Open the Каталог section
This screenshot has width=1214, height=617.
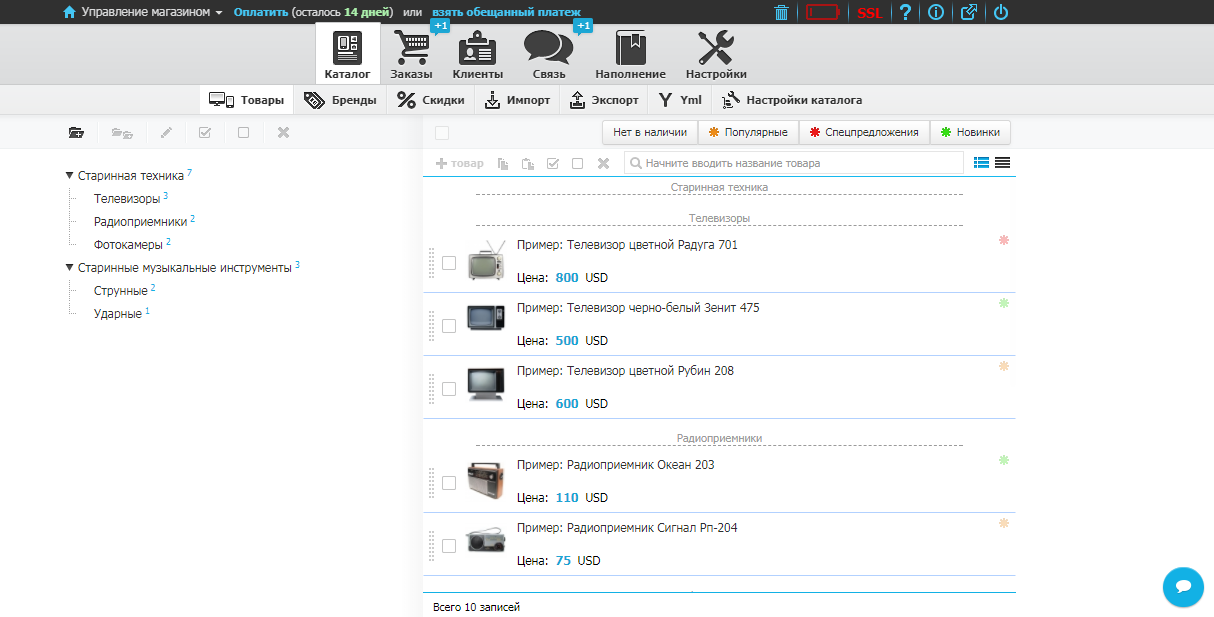pyautogui.click(x=347, y=54)
